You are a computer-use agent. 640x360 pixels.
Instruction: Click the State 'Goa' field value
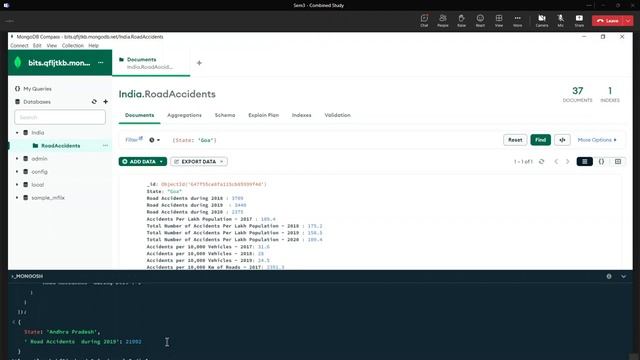(x=175, y=191)
